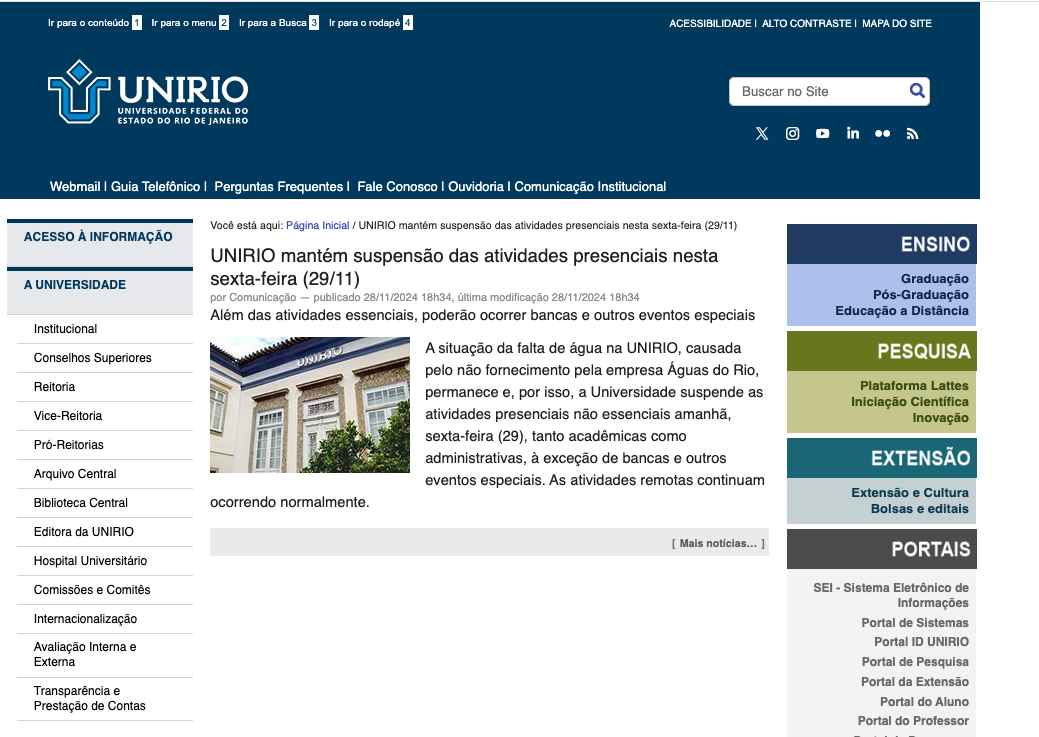This screenshot has height=737, width=1039.
Task: Visit UNIRIO's YouTube channel icon
Action: [822, 133]
